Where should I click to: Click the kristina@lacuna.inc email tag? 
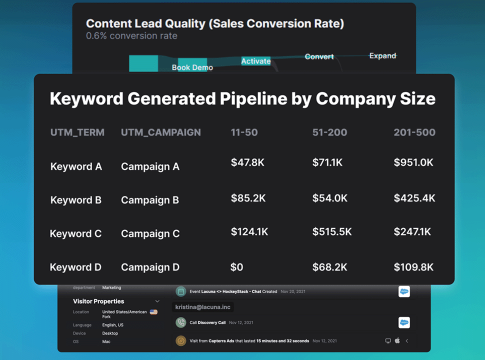(x=203, y=307)
